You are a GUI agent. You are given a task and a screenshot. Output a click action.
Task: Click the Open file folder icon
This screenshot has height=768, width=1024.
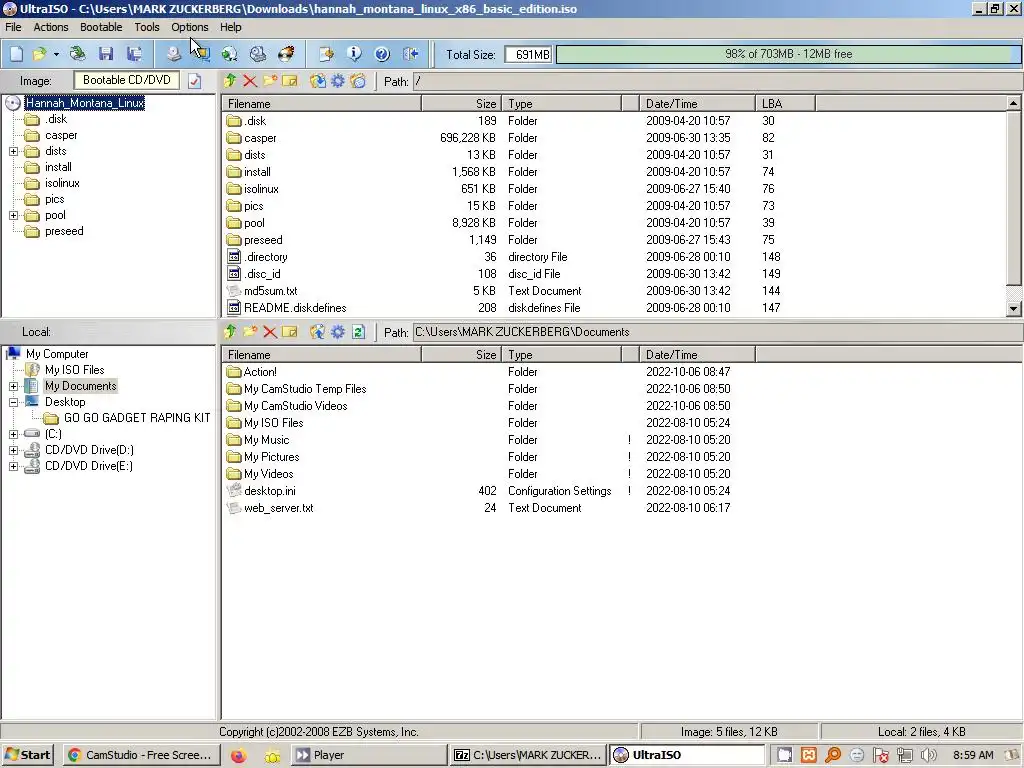point(40,54)
